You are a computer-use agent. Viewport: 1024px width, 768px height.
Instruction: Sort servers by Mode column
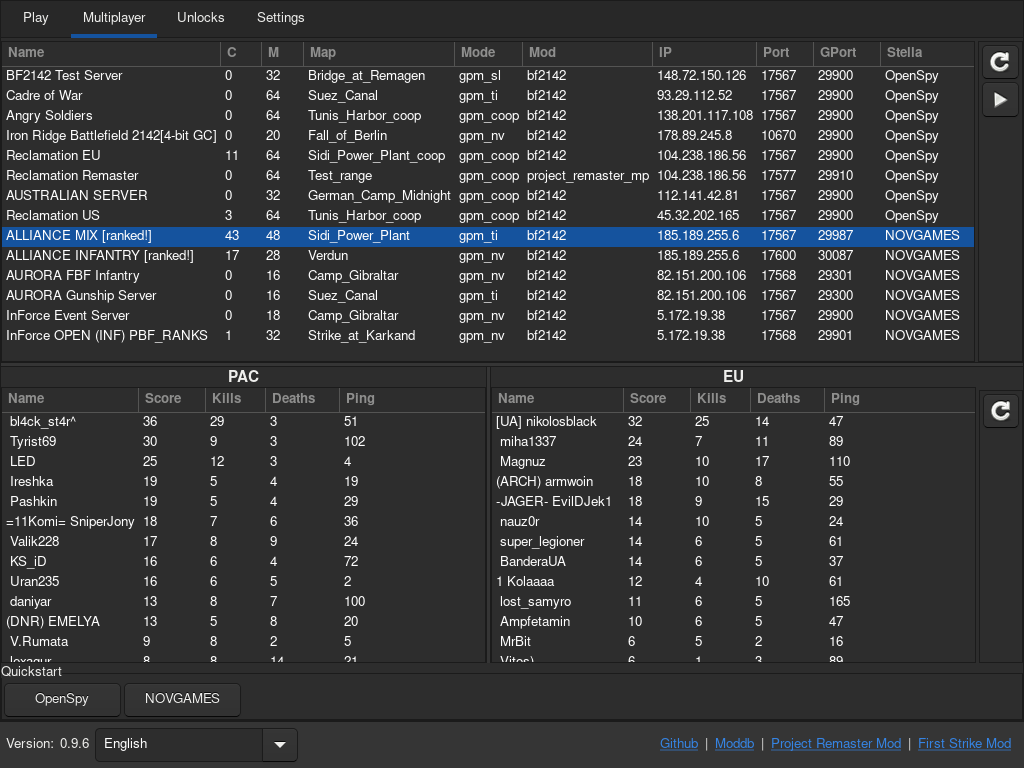tap(488, 53)
